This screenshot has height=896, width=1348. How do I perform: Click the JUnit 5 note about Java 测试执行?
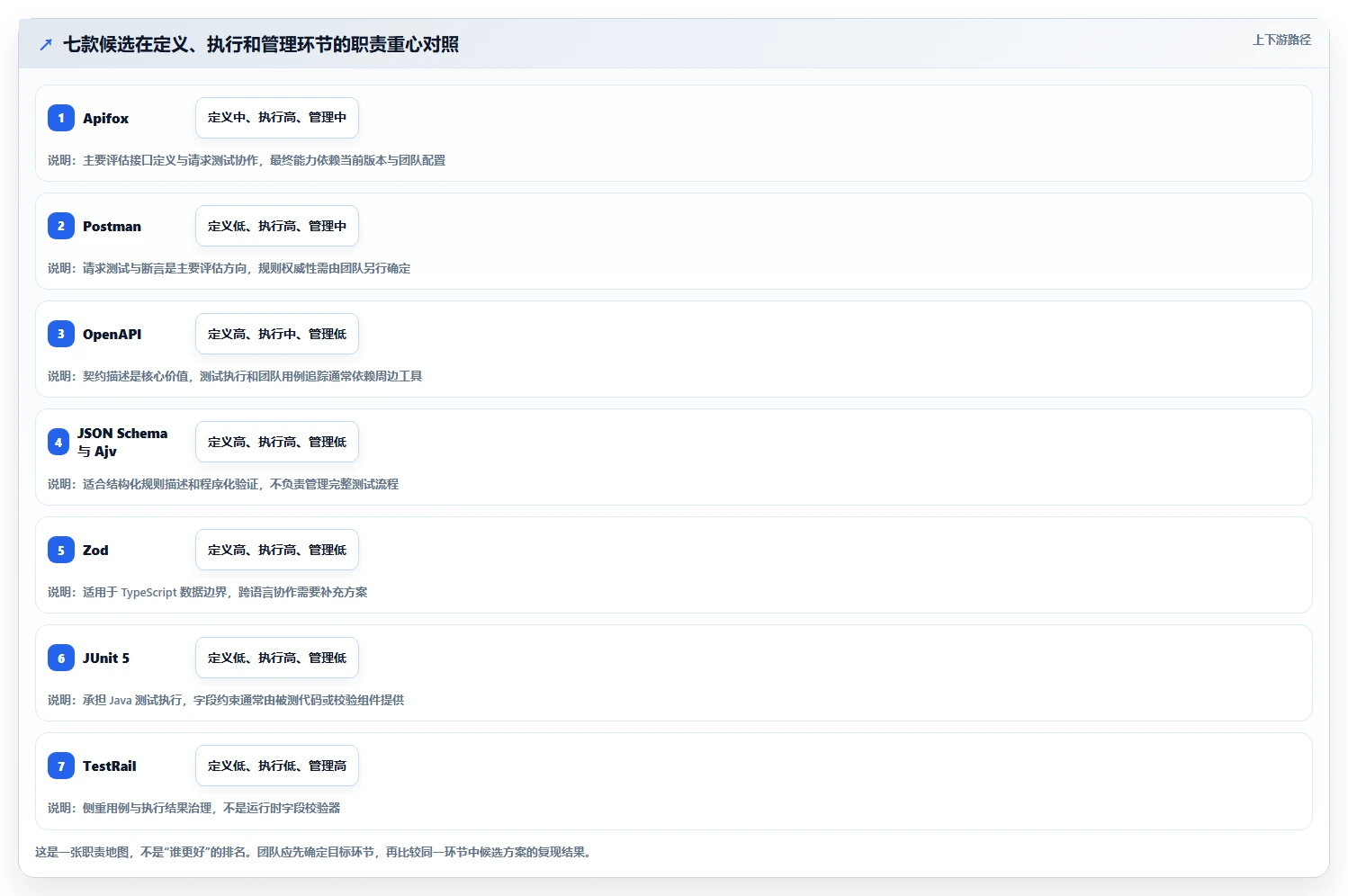(x=226, y=700)
